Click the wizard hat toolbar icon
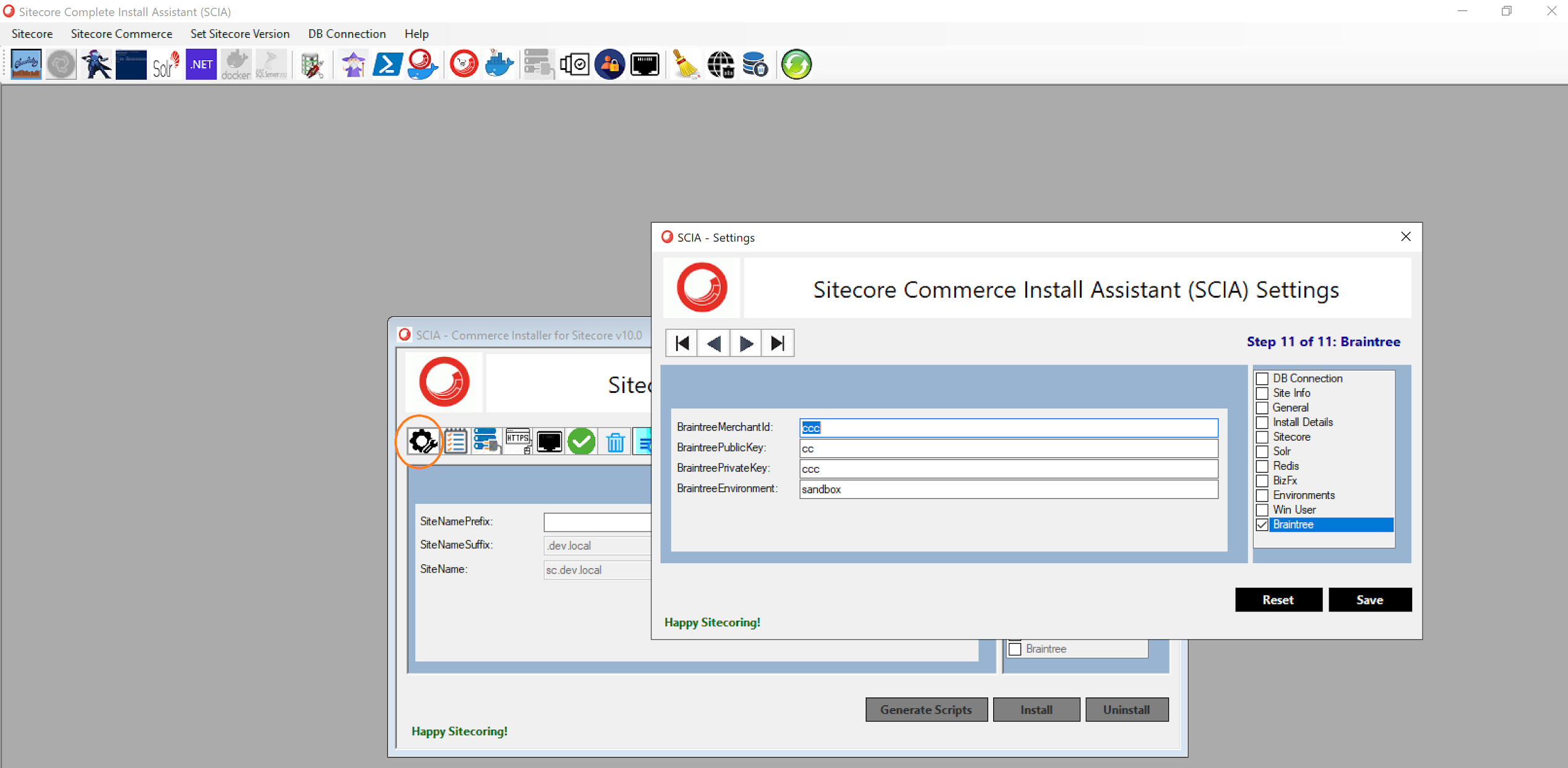Viewport: 1568px width, 768px height. pos(353,64)
